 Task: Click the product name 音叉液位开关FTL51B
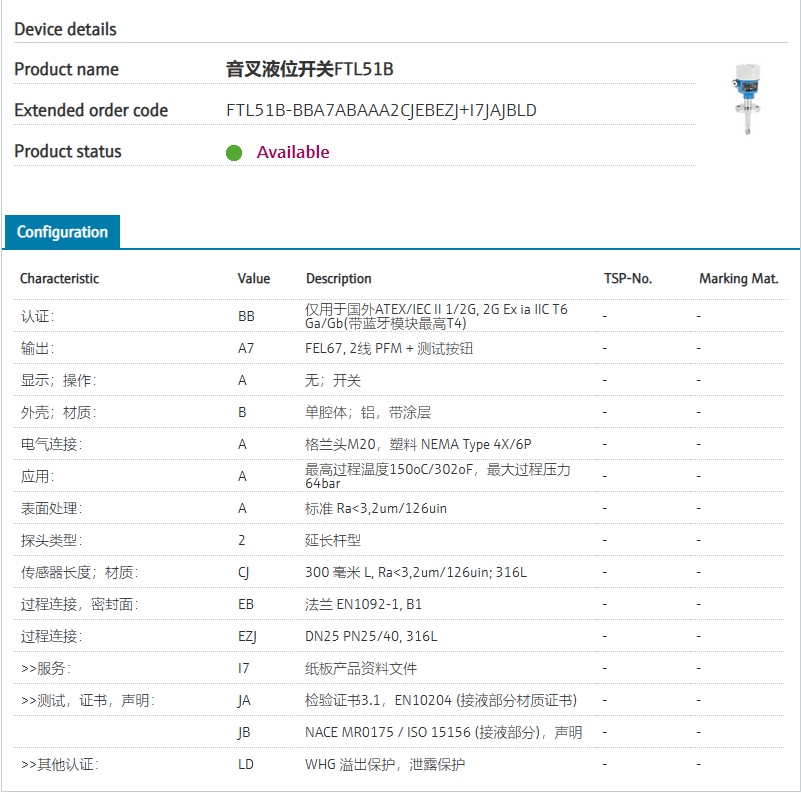click(x=310, y=69)
